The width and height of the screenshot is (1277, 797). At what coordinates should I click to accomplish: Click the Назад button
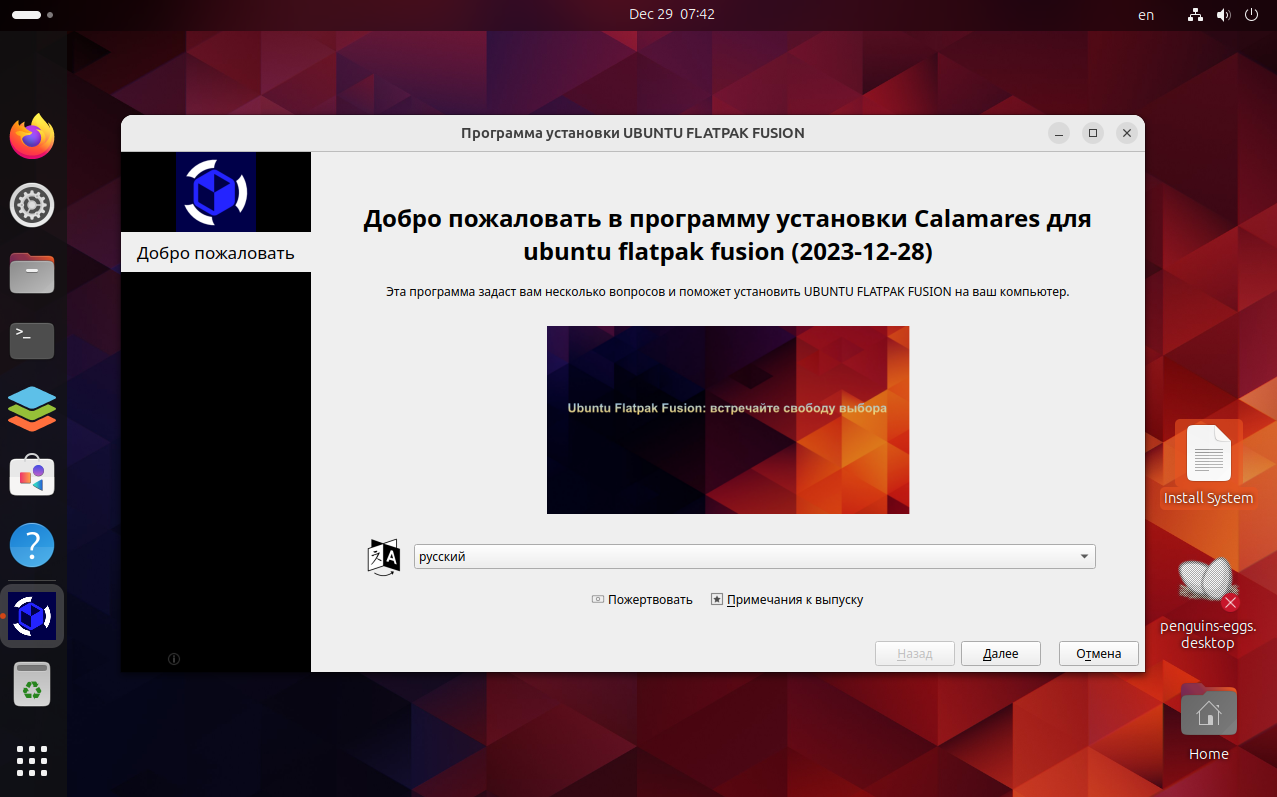tap(915, 653)
